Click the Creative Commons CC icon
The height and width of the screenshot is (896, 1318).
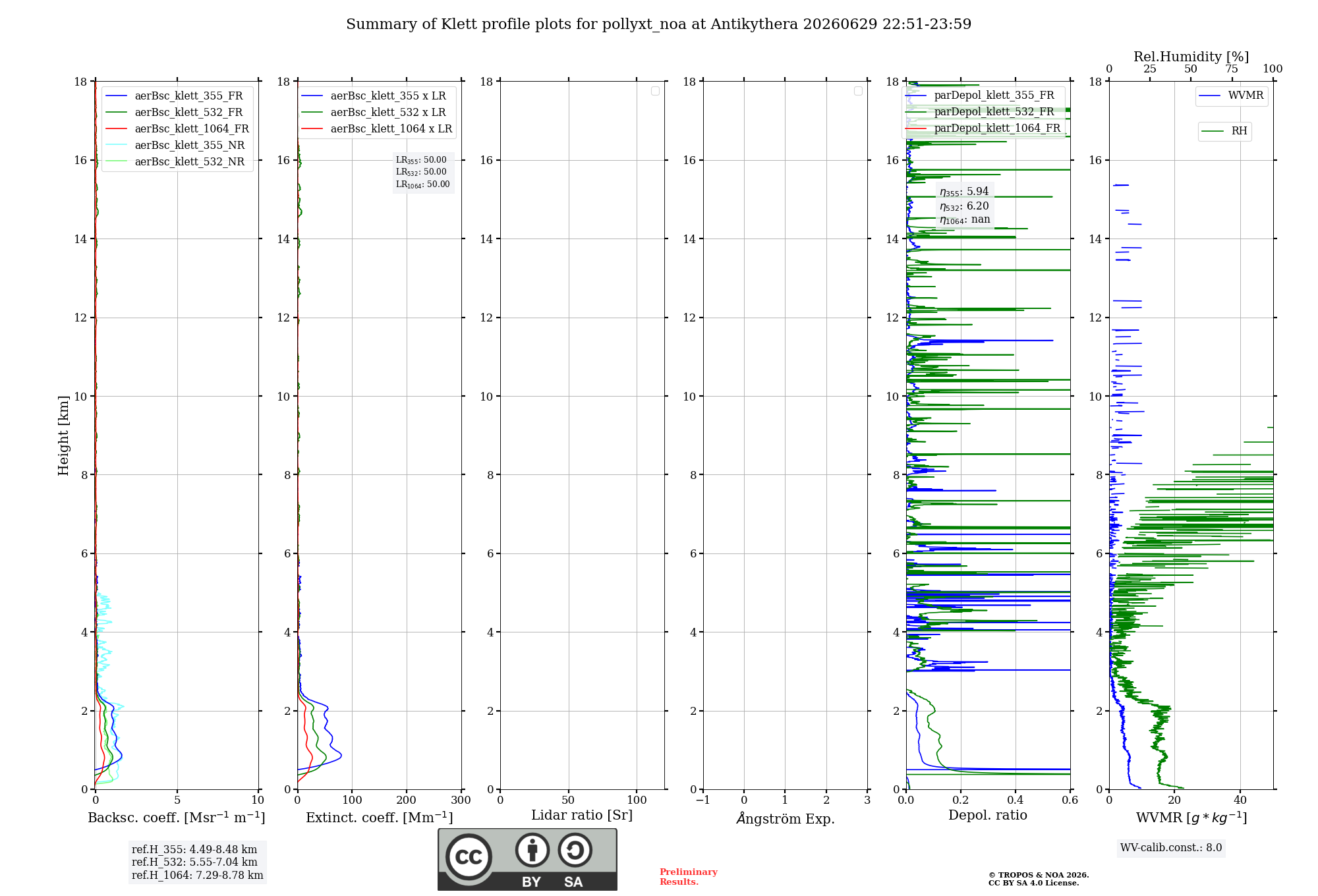[469, 856]
